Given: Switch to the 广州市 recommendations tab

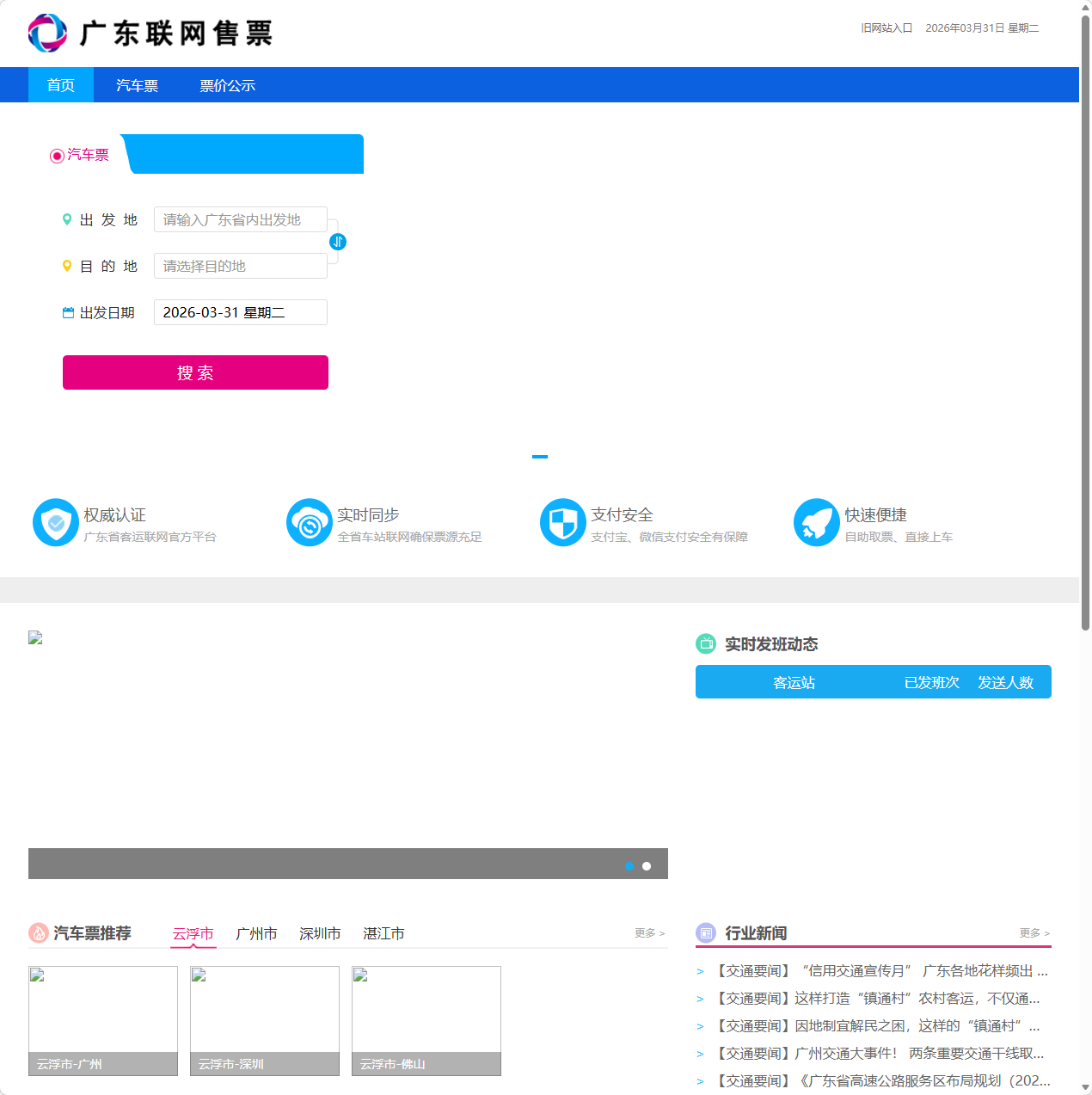Looking at the screenshot, I should click(x=256, y=932).
